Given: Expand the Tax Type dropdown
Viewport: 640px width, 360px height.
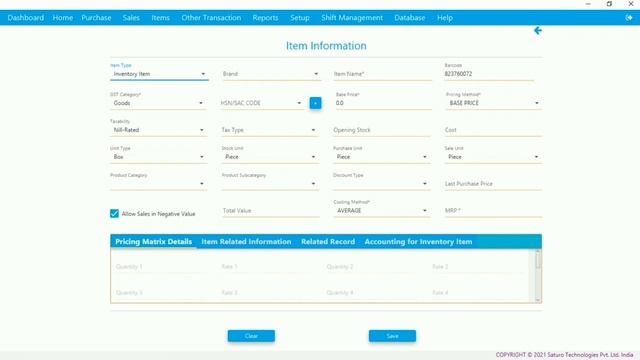Looking at the screenshot, I should (270, 130).
